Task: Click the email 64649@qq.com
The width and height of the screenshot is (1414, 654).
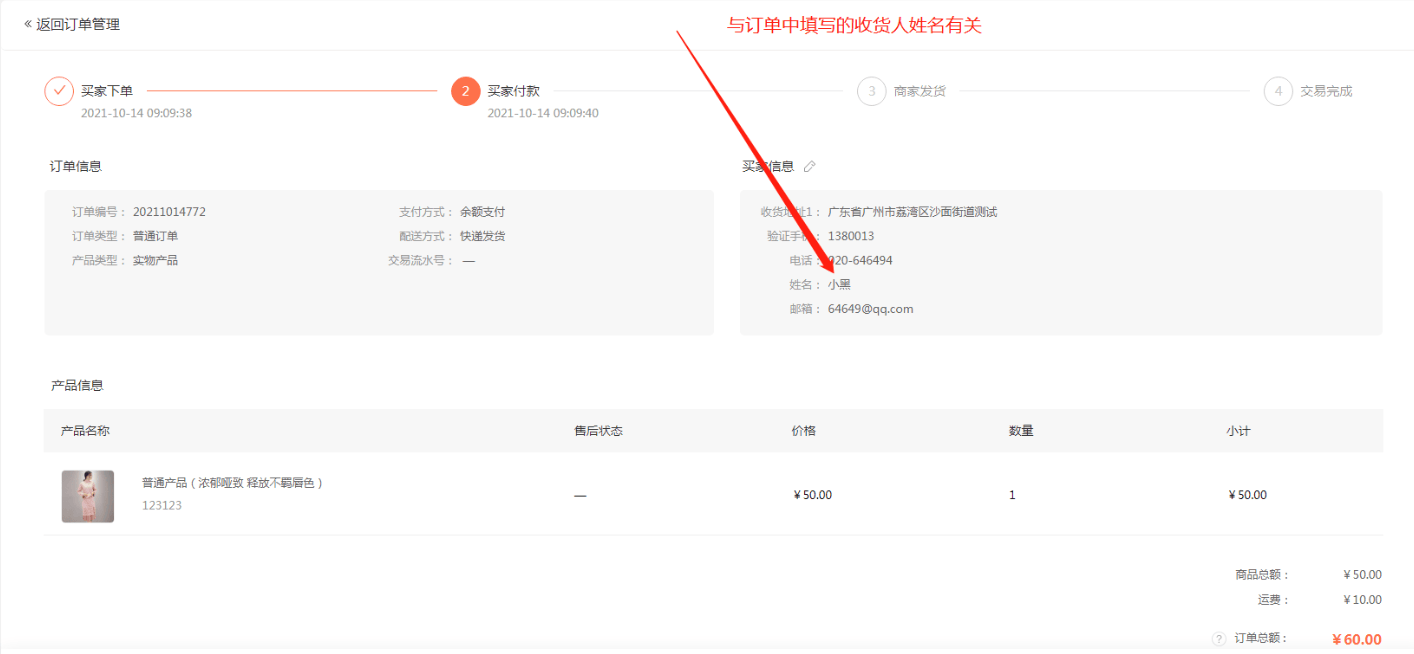Action: point(871,309)
